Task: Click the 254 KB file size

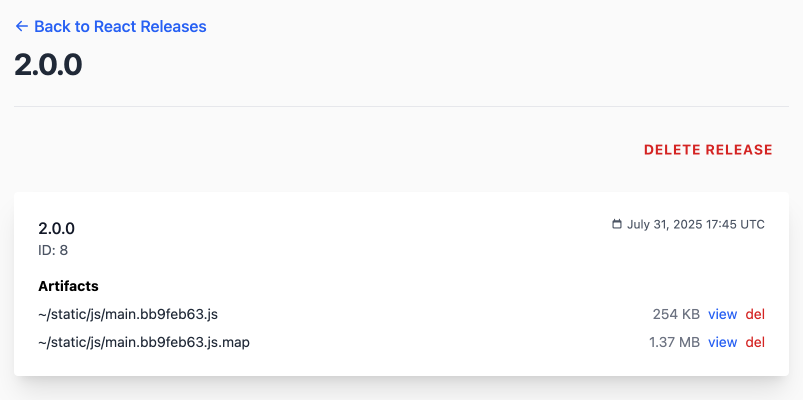Action: (x=676, y=314)
